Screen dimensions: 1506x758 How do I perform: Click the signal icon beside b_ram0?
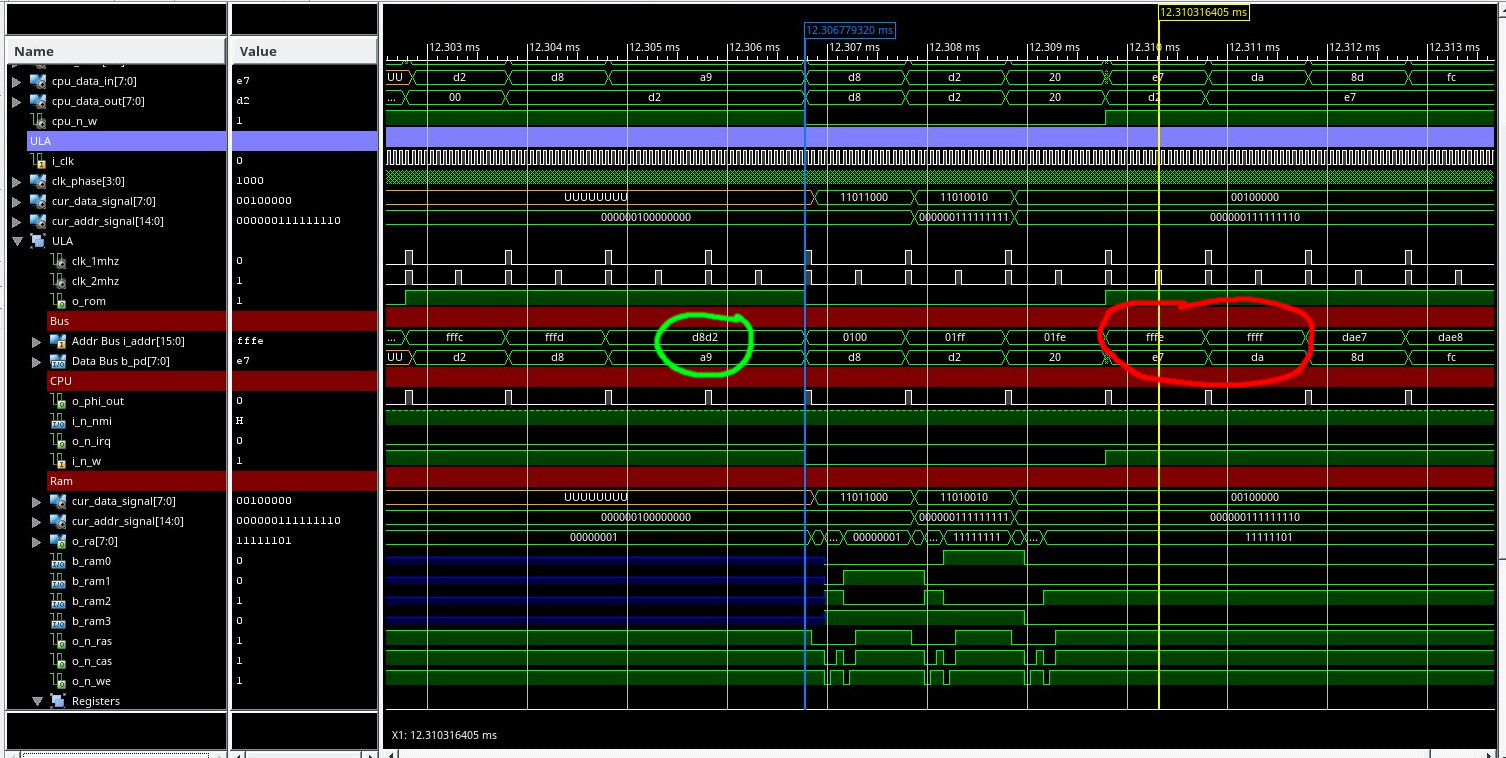tap(58, 561)
